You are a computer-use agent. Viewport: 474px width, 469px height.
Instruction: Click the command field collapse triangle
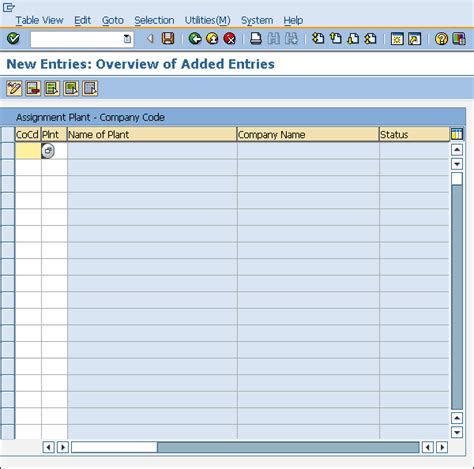click(x=150, y=39)
